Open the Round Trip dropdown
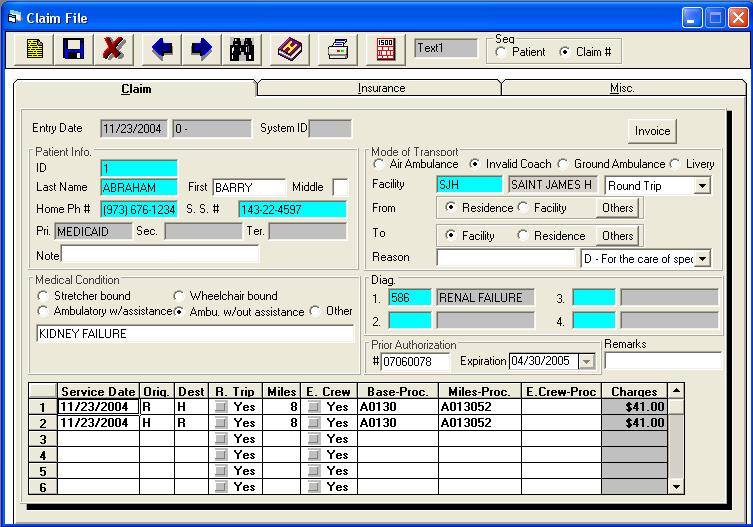The height and width of the screenshot is (527, 753). [702, 185]
